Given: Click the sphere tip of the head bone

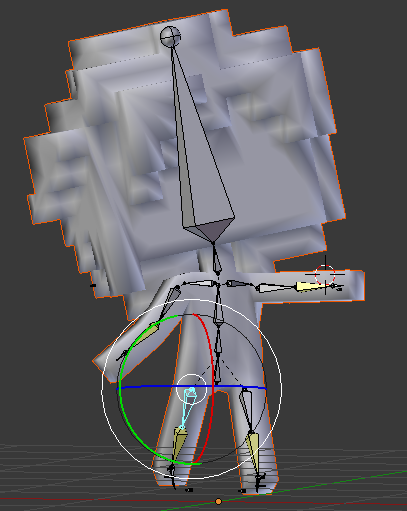Looking at the screenshot, I should point(170,36).
